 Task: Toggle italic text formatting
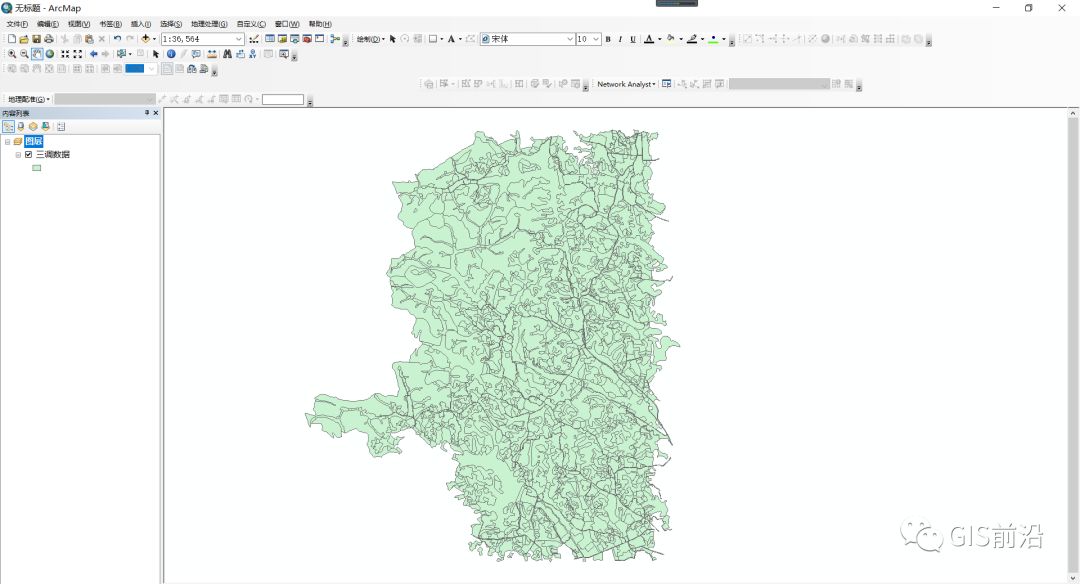pos(620,39)
